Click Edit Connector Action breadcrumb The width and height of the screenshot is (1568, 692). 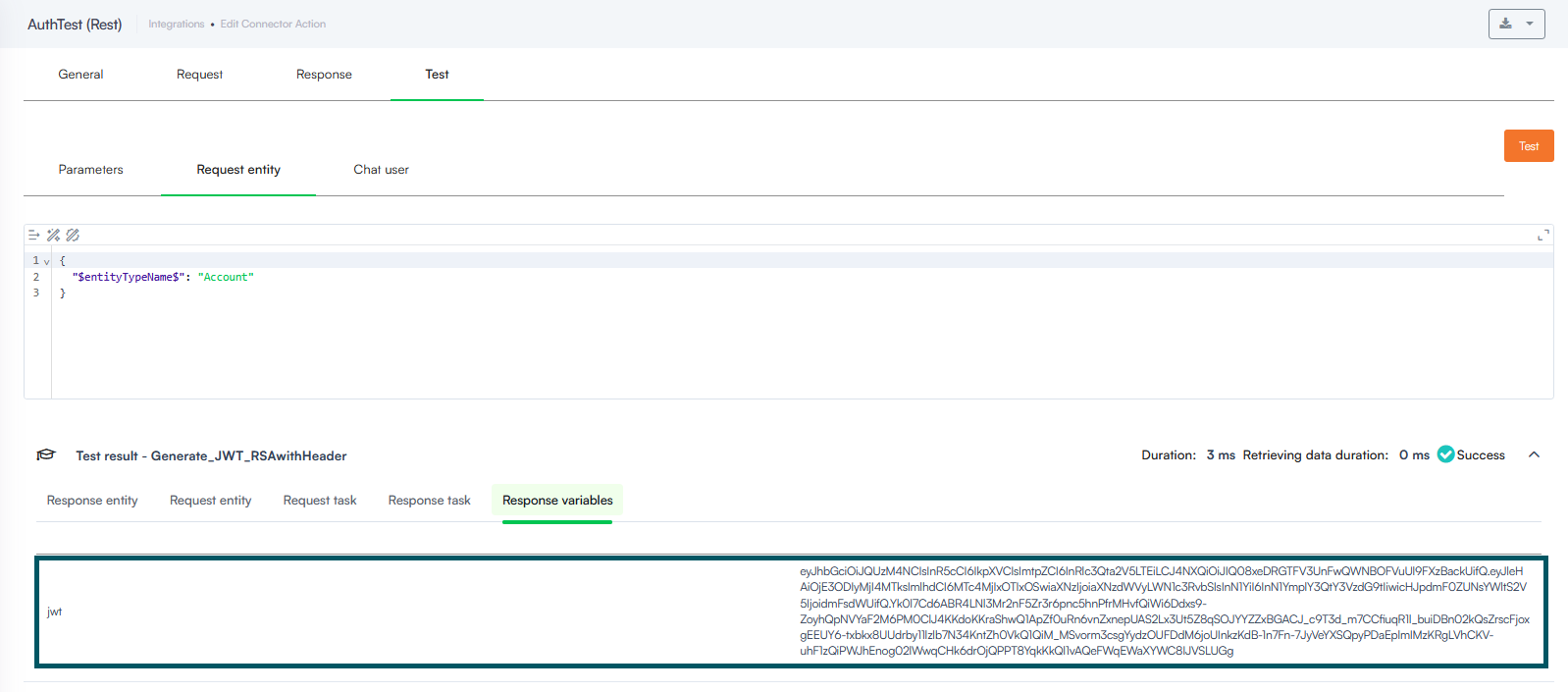tap(273, 24)
